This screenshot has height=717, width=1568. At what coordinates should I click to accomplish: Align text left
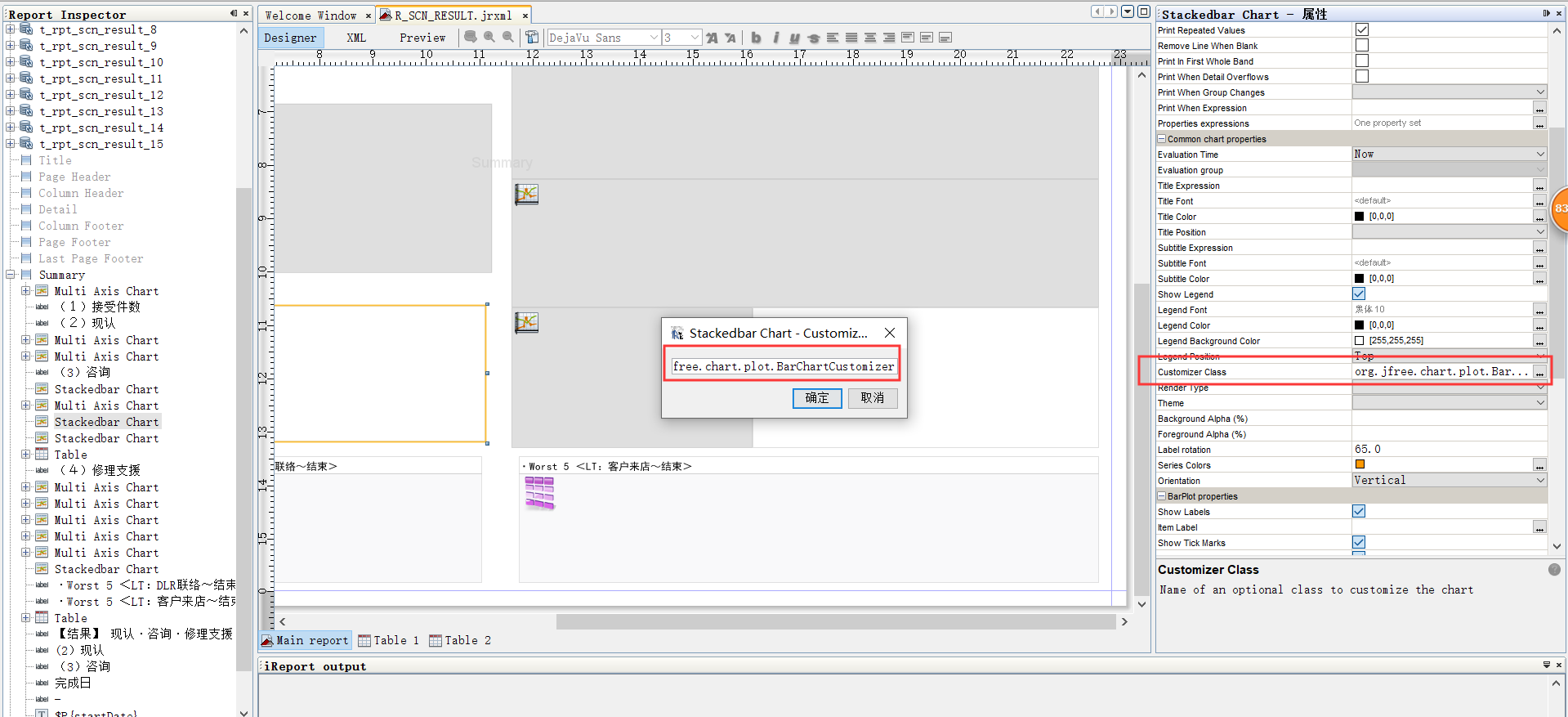833,38
